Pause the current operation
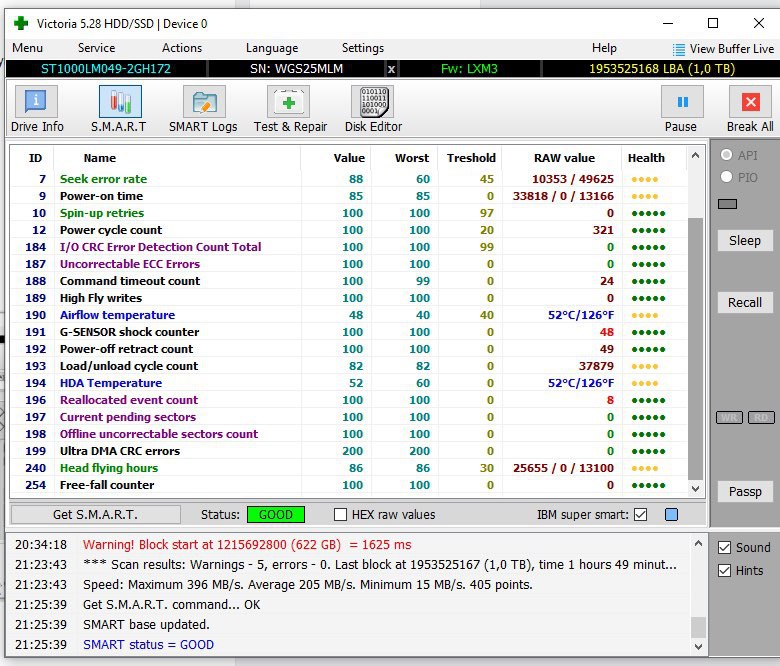Viewport: 780px width, 666px height. (682, 101)
